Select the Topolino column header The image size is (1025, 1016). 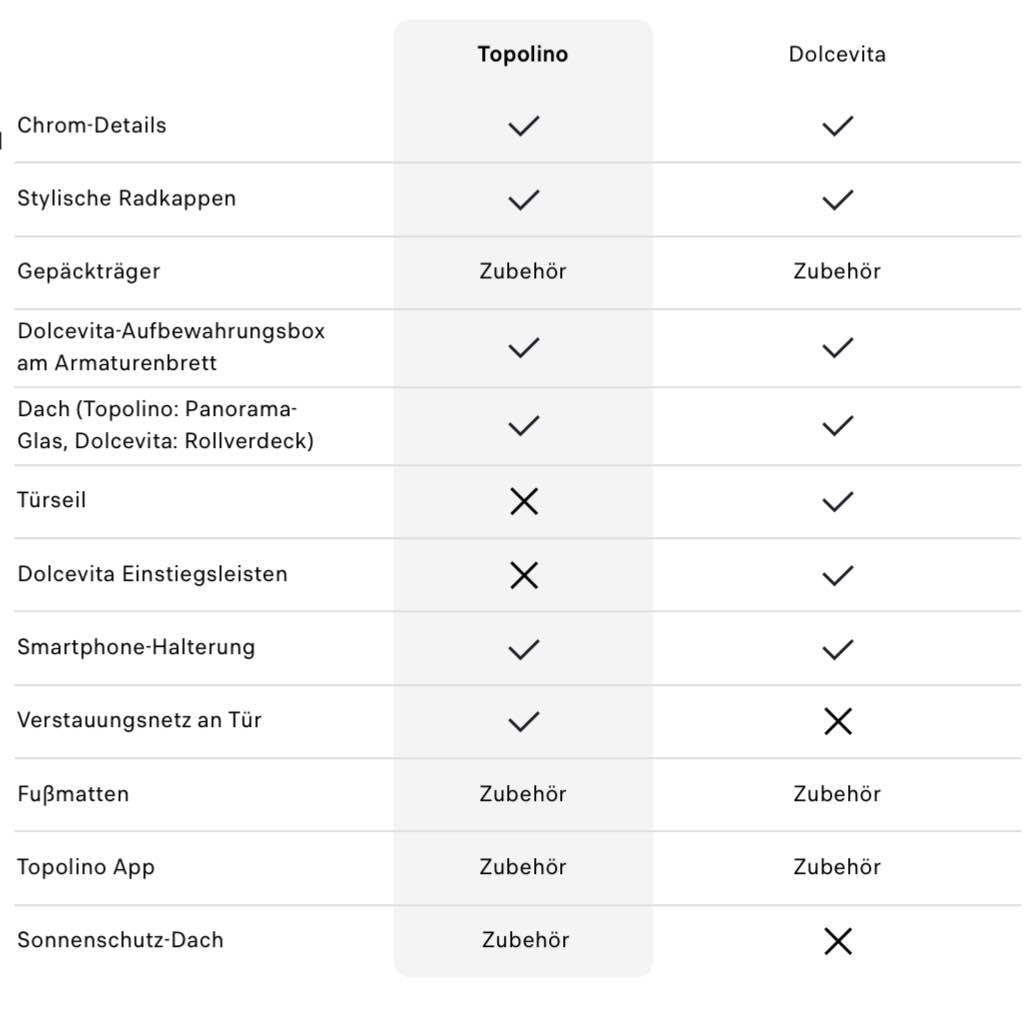pos(522,54)
